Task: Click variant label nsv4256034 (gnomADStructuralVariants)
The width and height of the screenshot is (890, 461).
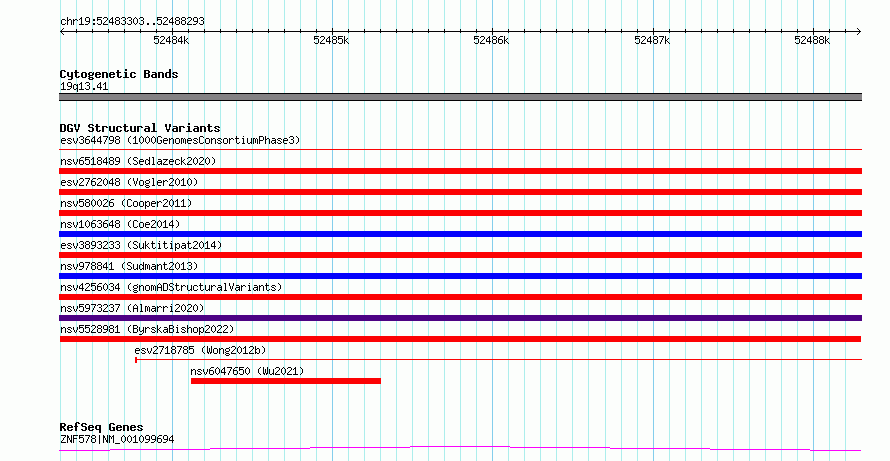Action: (x=171, y=287)
